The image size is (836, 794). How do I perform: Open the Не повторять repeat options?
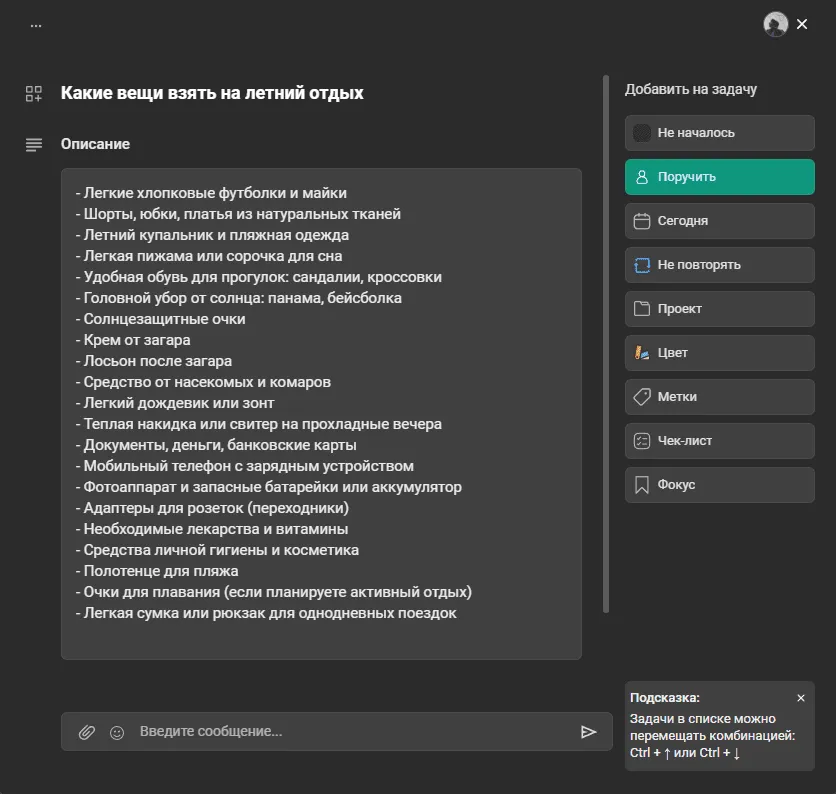pyautogui.click(x=719, y=265)
